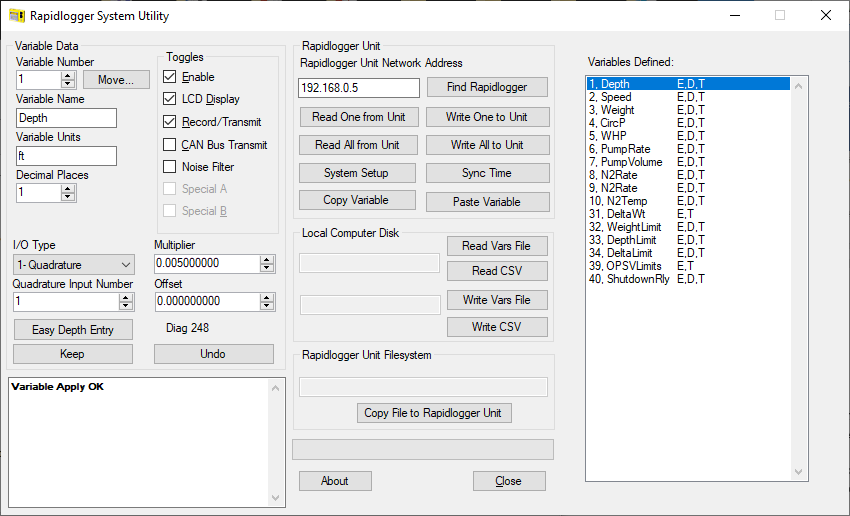The image size is (850, 516).
Task: Click the Move... button
Action: point(116,80)
